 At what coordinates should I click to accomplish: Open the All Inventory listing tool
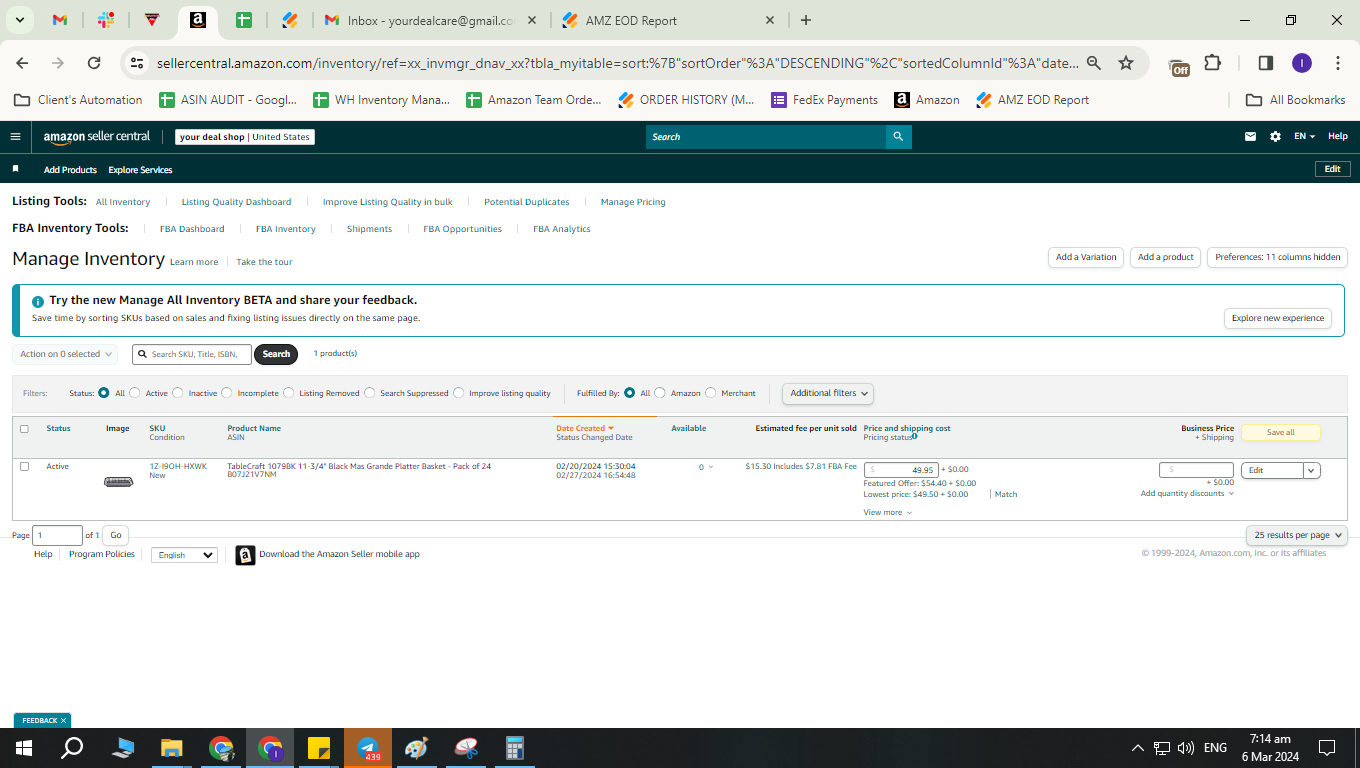[123, 202]
